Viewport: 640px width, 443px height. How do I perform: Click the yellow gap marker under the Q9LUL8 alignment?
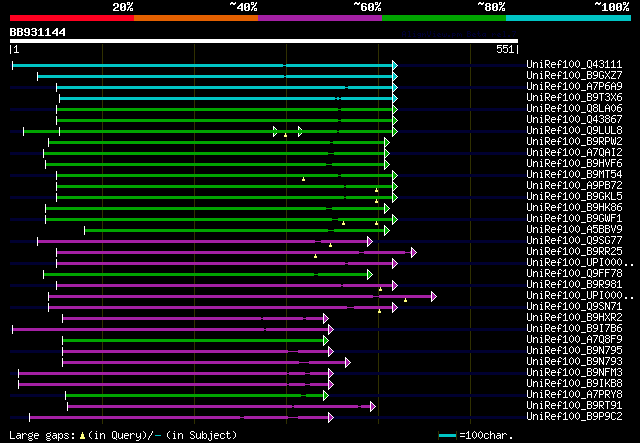tap(285, 135)
